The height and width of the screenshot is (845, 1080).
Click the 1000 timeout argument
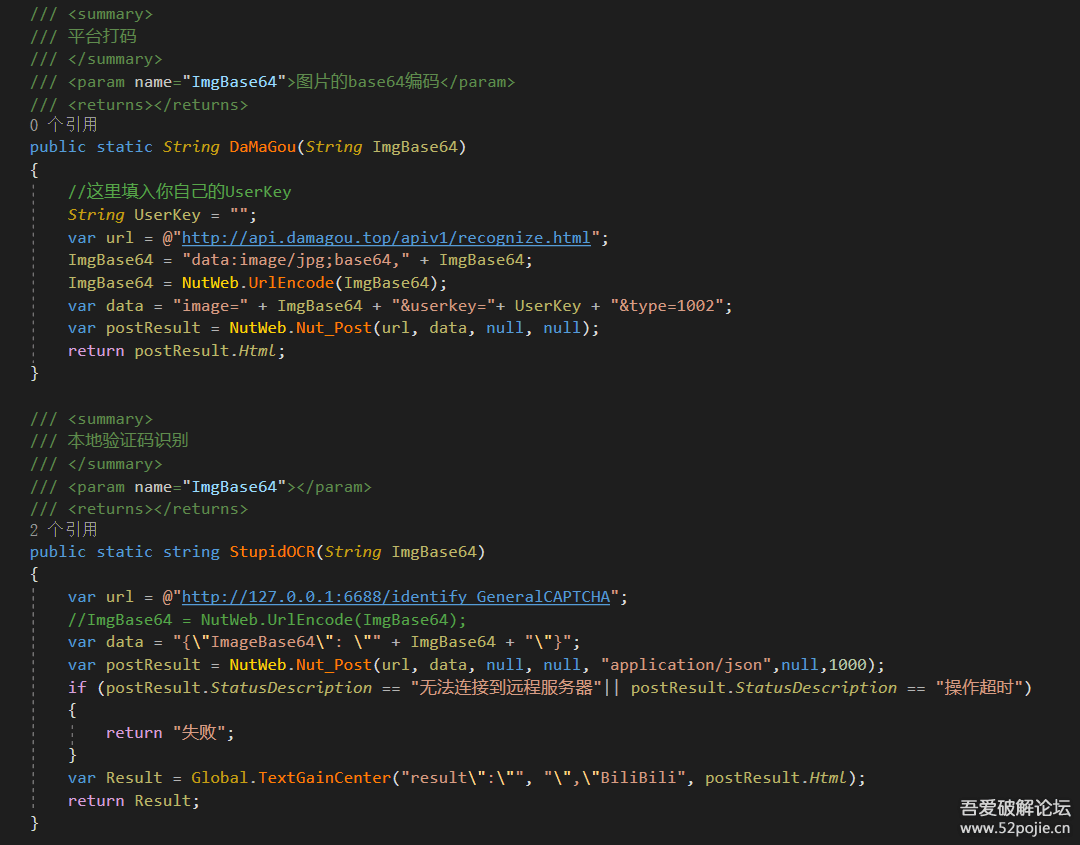(x=847, y=665)
